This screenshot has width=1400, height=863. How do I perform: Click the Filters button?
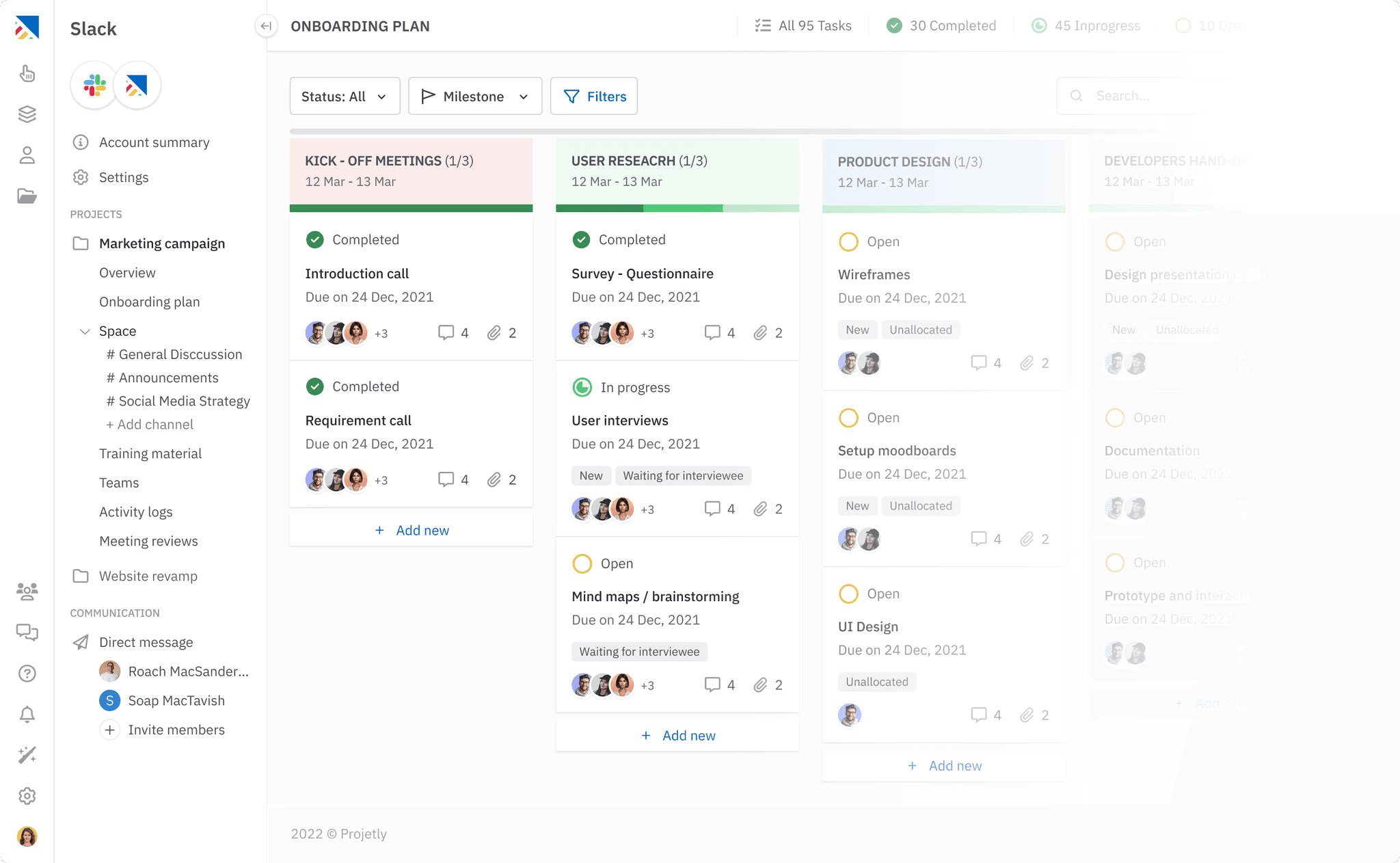point(594,96)
